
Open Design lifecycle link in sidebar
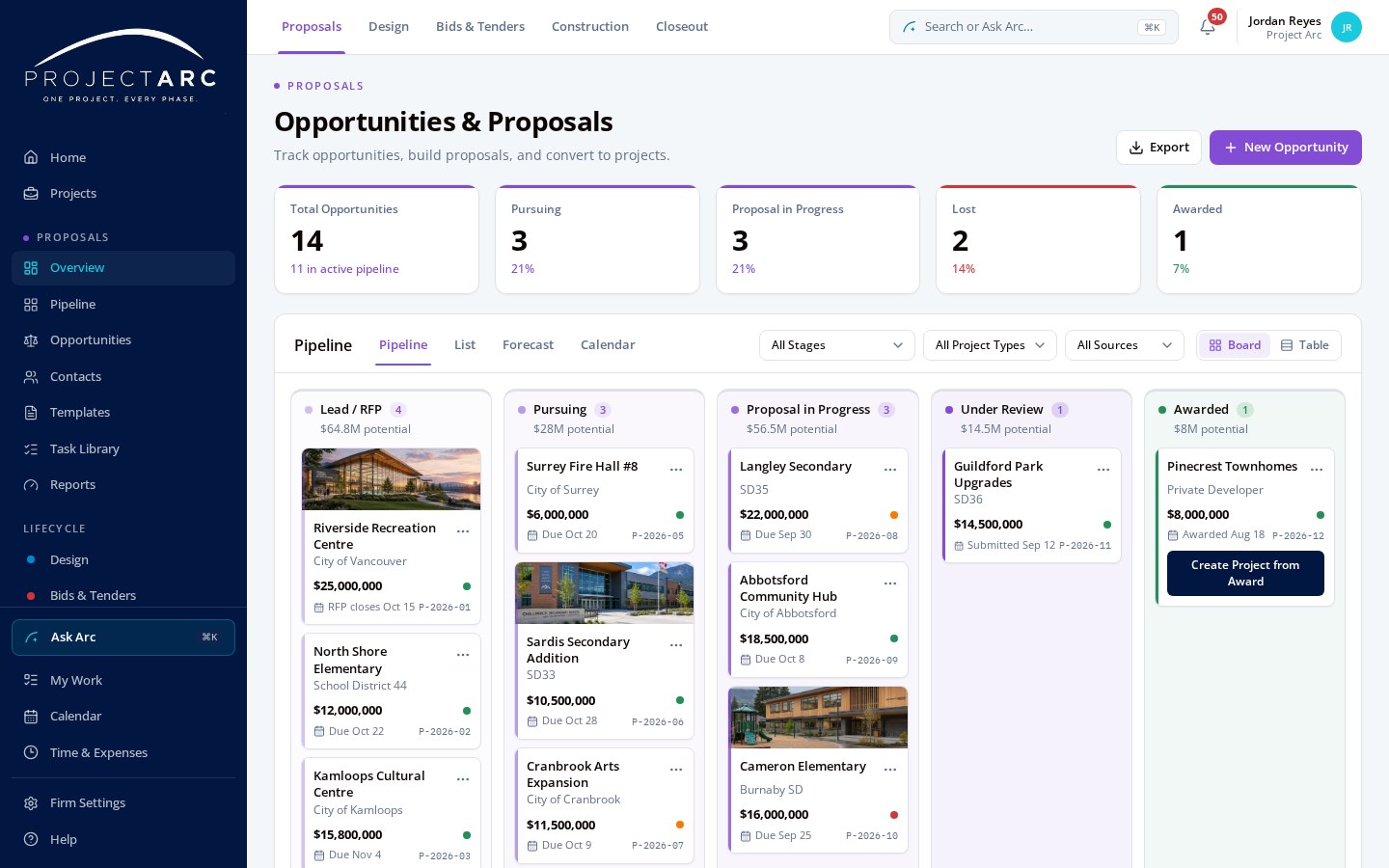coord(123,559)
